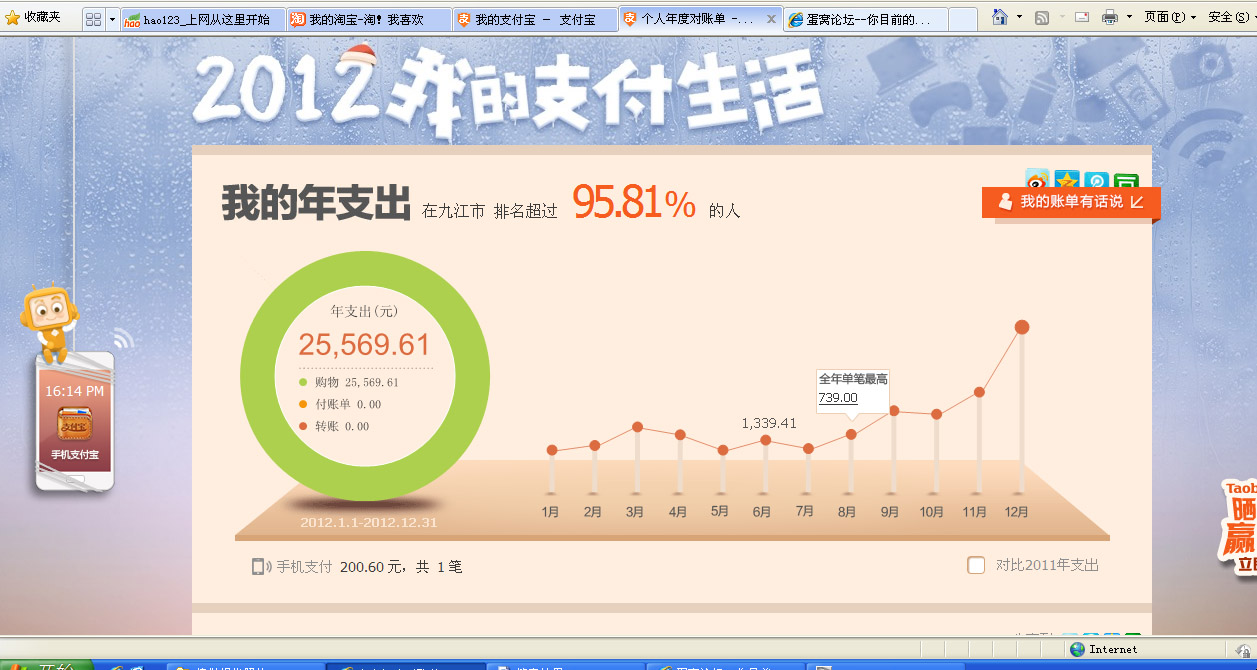This screenshot has width=1257, height=670.
Task: Select the 3月 data point on the chart
Action: (637, 427)
